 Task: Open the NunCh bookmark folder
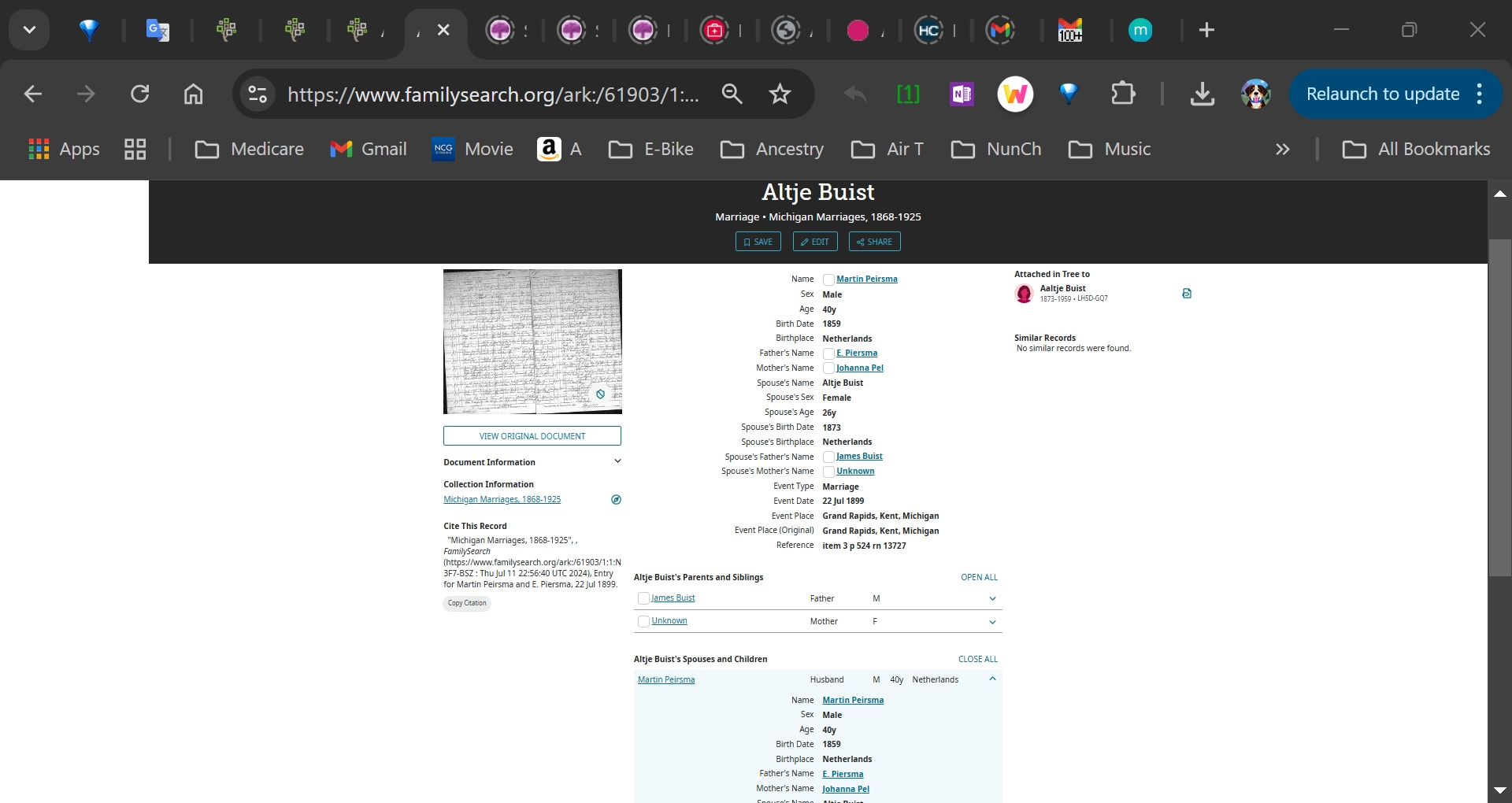996,149
